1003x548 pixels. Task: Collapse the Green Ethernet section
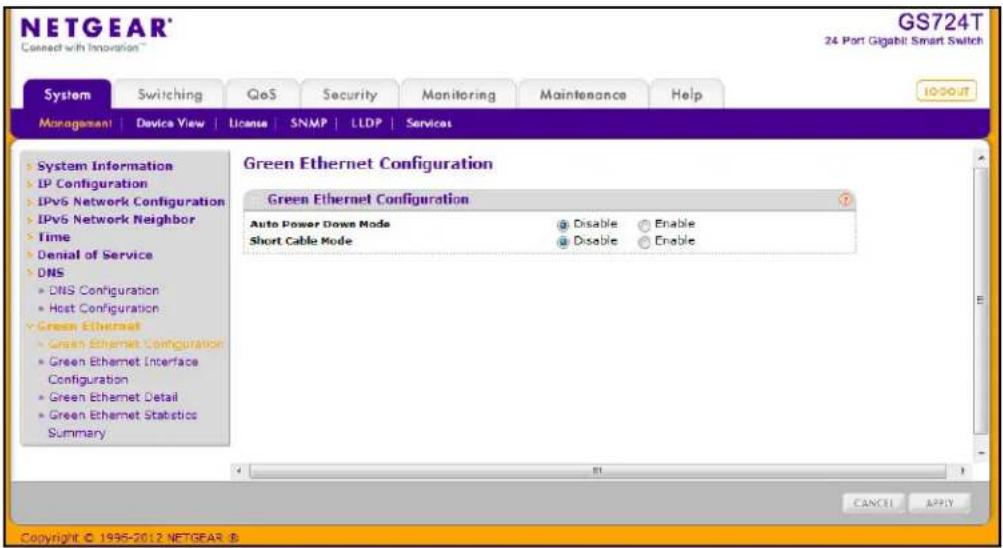click(88, 326)
